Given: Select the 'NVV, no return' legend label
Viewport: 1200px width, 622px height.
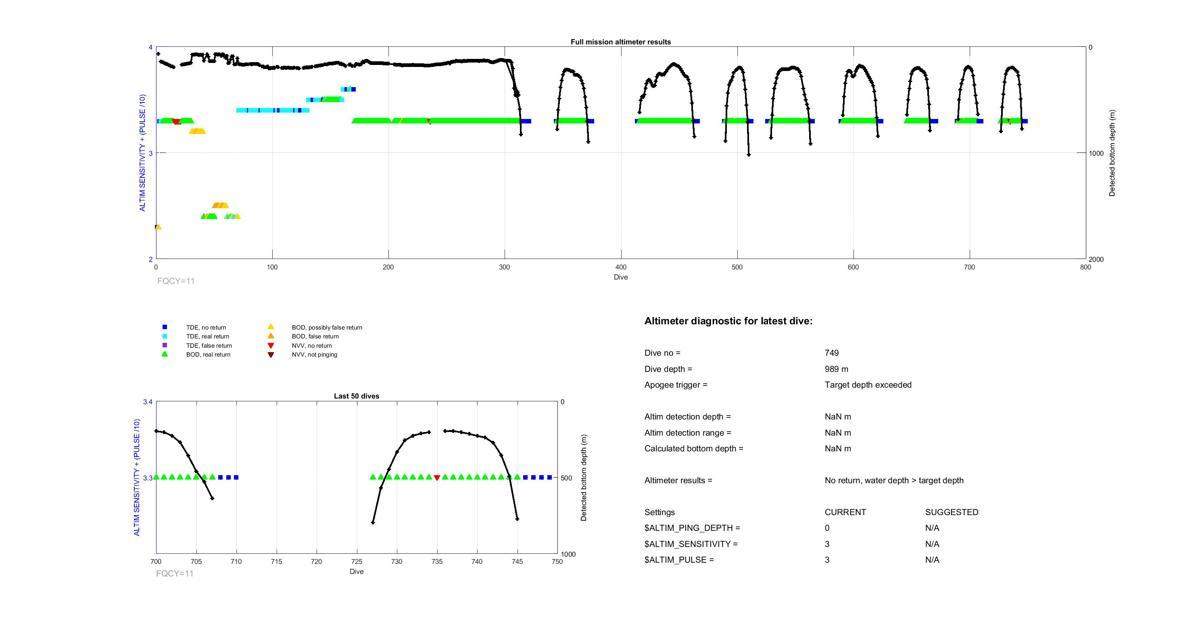Looking at the screenshot, I should pyautogui.click(x=312, y=345).
